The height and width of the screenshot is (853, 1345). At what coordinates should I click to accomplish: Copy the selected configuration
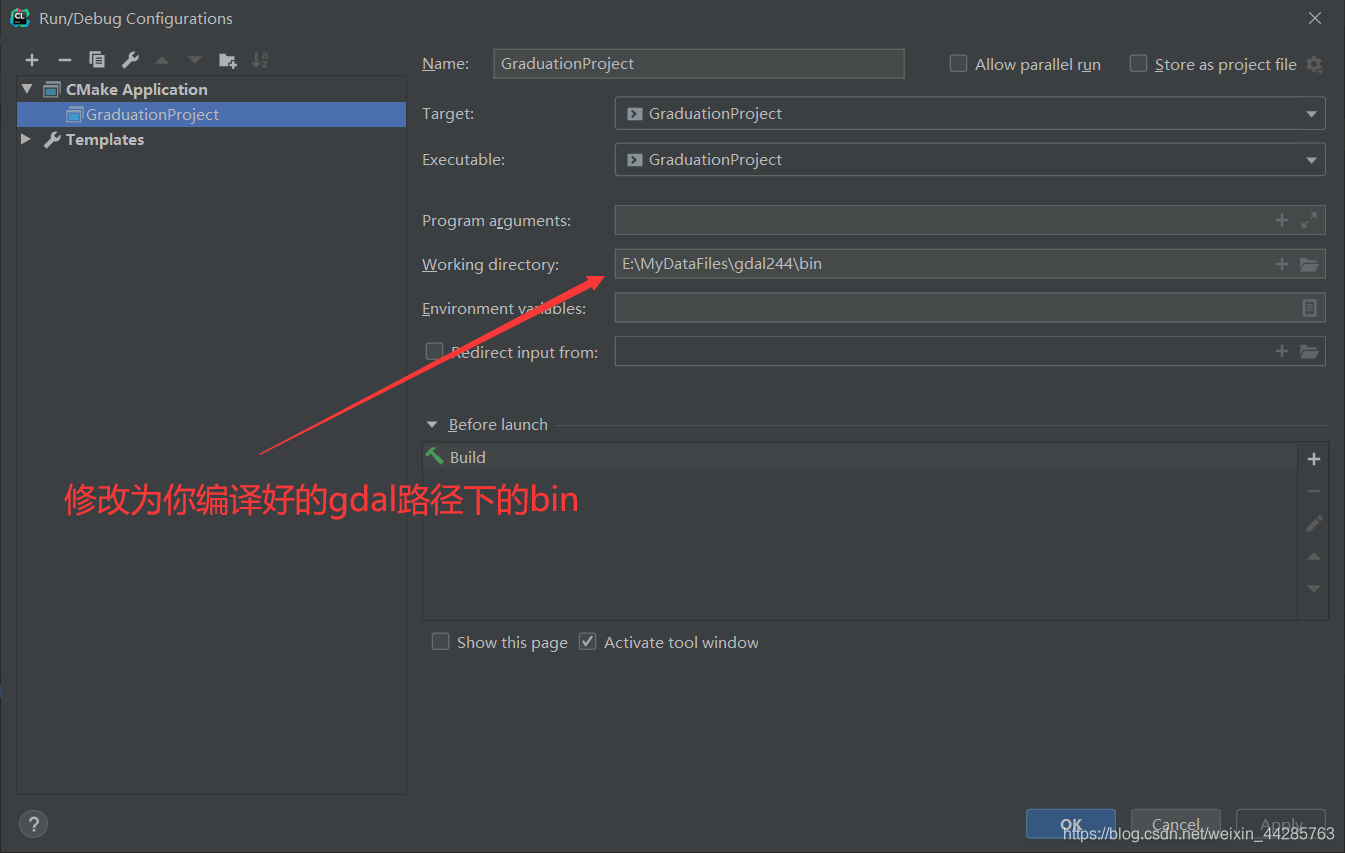97,60
